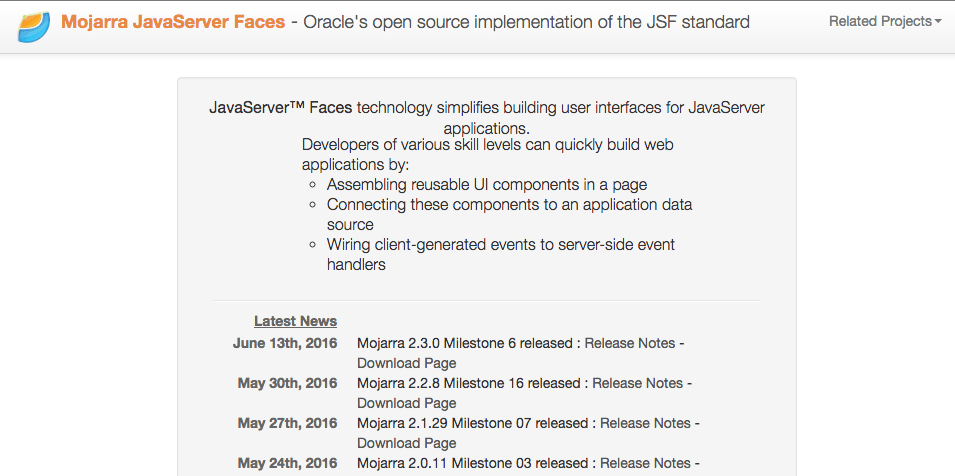Image resolution: width=955 pixels, height=476 pixels.
Task: Select the May 27th, 2016 news date
Action: click(287, 423)
